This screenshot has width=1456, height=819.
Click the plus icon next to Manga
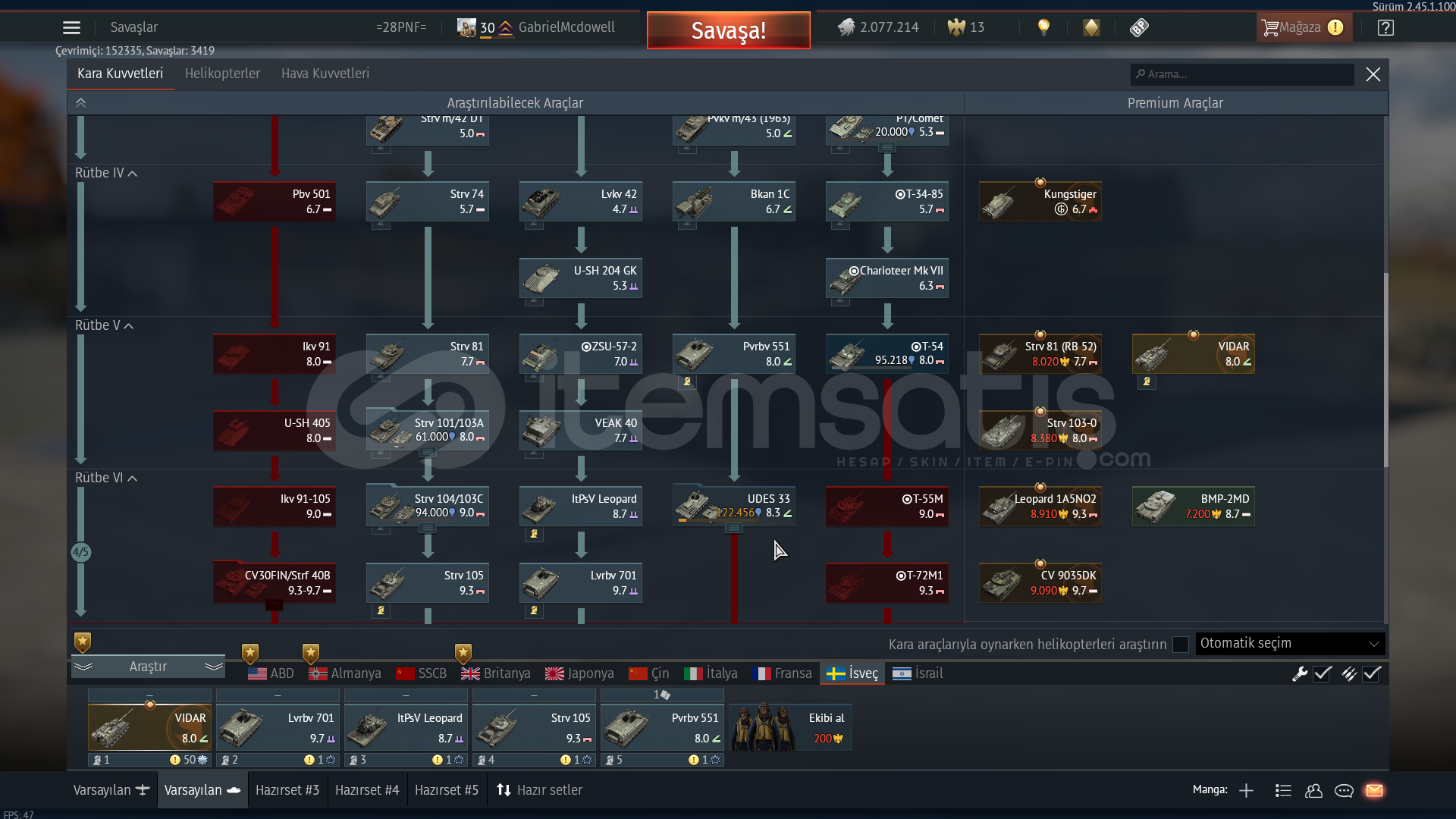pyautogui.click(x=1246, y=790)
